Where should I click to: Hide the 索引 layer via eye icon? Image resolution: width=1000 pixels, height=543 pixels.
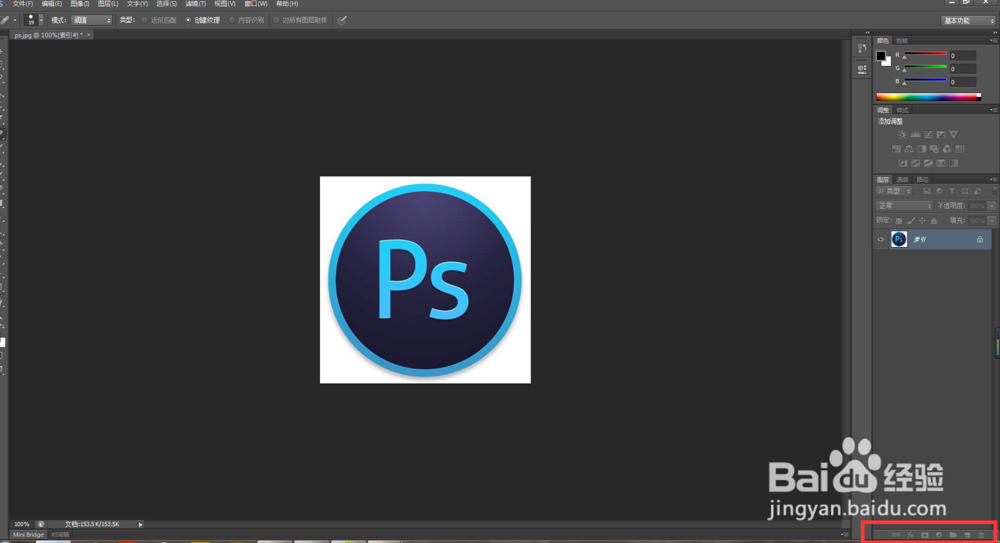[881, 240]
